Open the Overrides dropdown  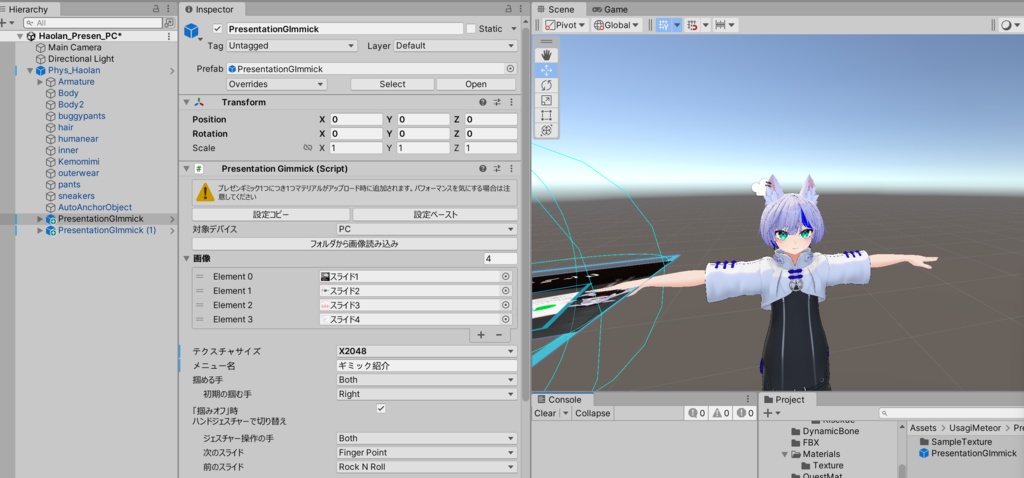point(276,84)
